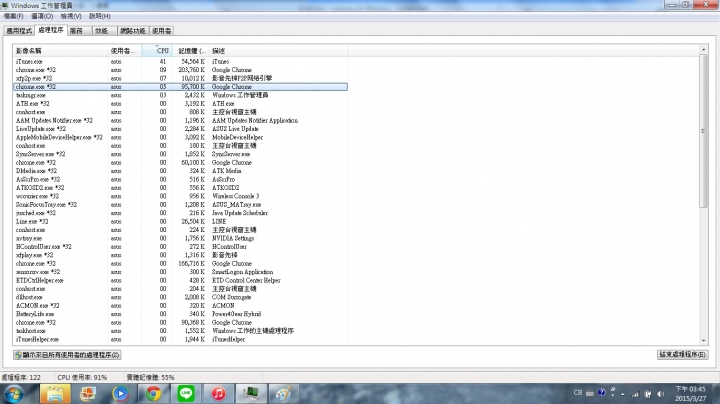Select the wcourier.exe *32 row

coord(180,196)
